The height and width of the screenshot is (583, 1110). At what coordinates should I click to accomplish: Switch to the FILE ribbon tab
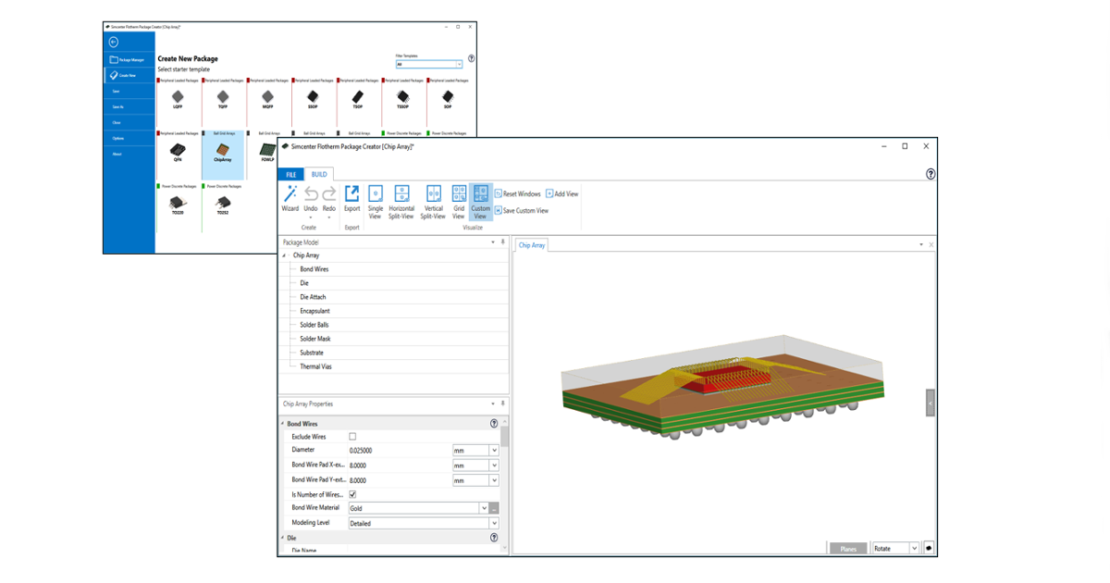pyautogui.click(x=292, y=175)
